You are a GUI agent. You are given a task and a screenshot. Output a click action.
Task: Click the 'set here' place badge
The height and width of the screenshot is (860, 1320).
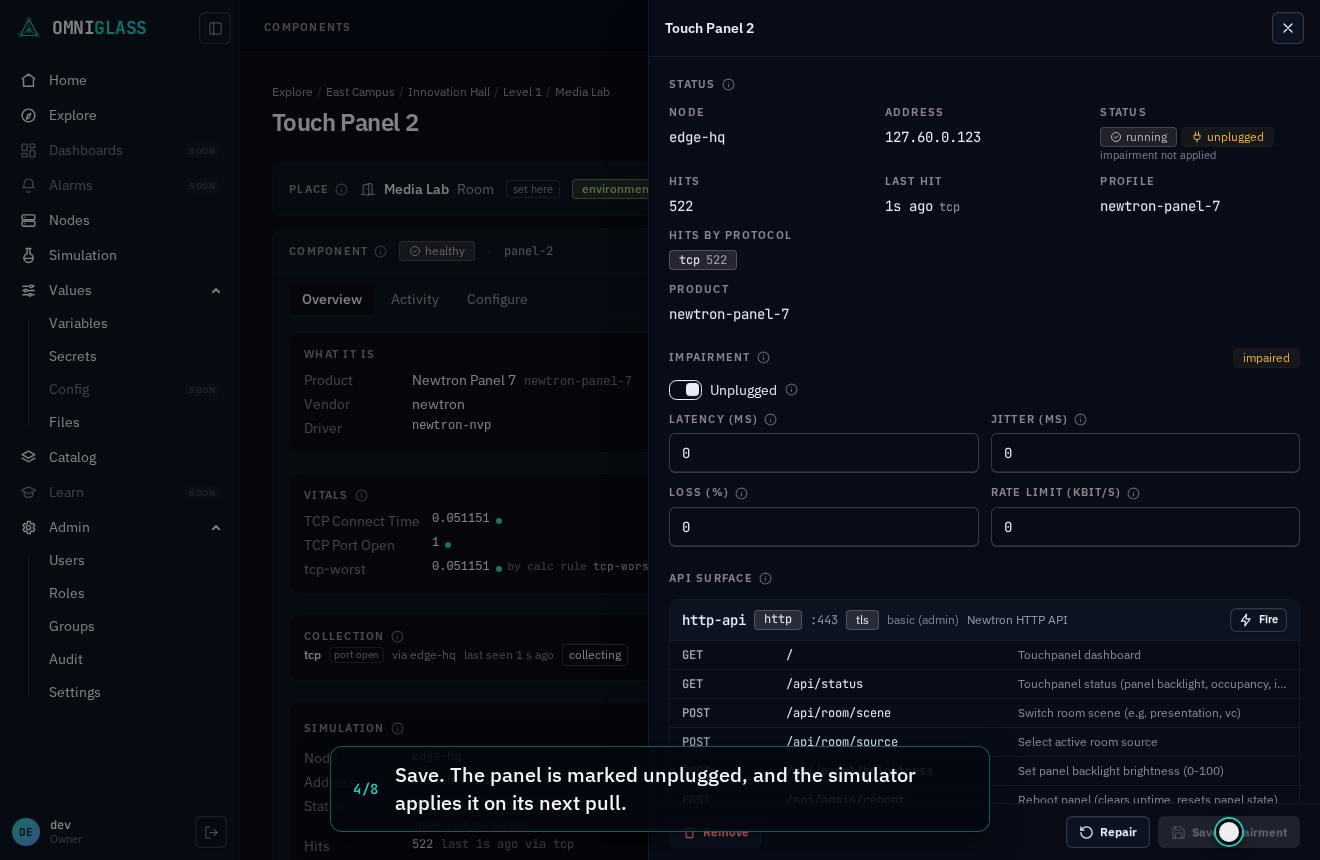click(533, 189)
